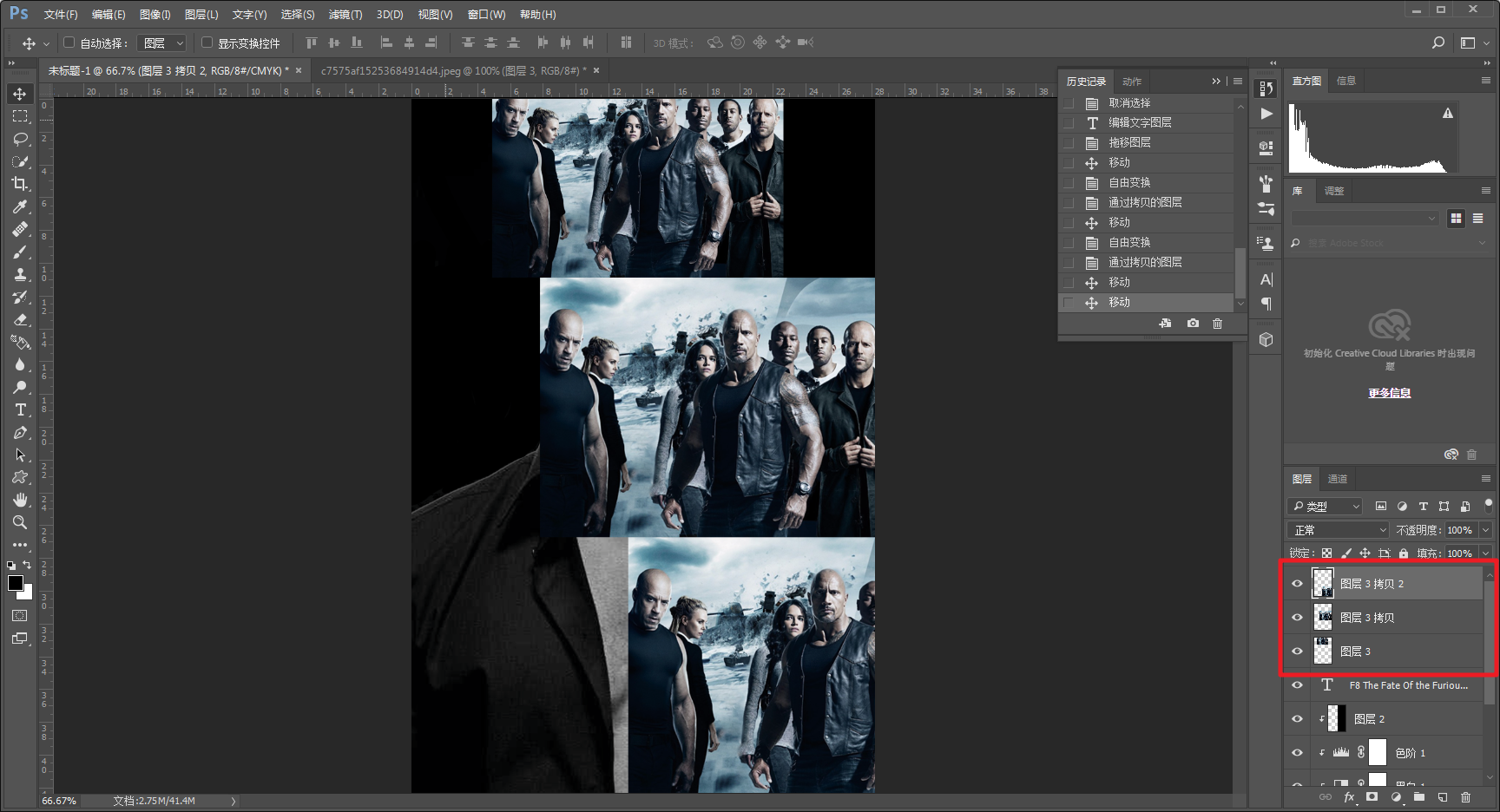The width and height of the screenshot is (1500, 812).
Task: Hide layer 图层 3 拷贝
Action: pos(1298,618)
